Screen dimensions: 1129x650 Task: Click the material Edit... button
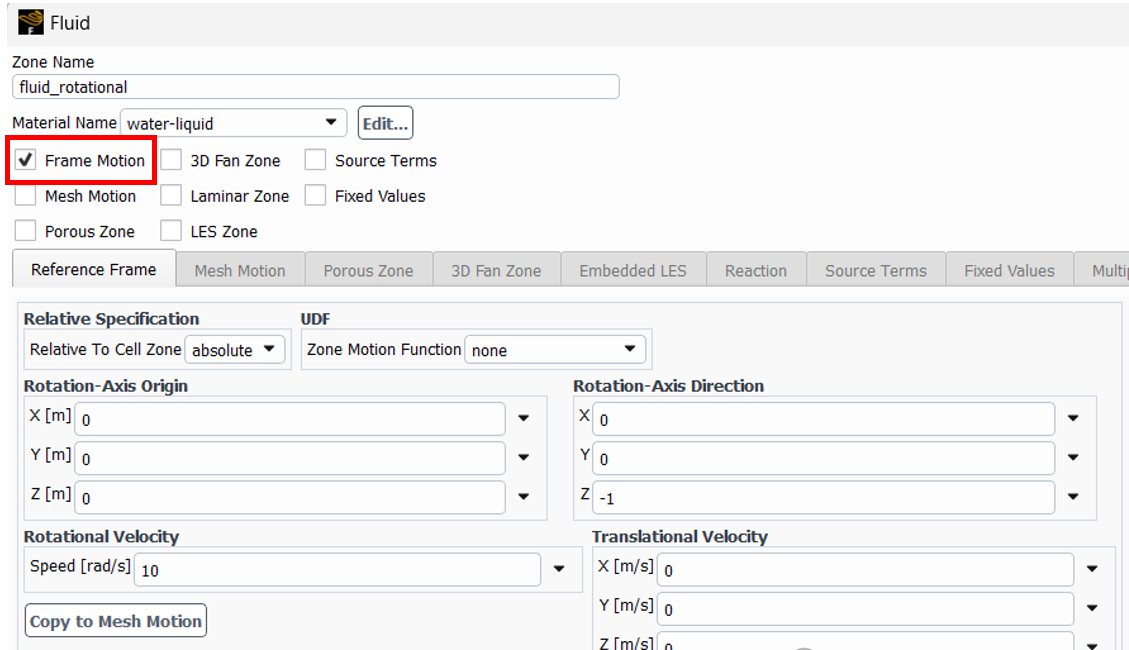coord(385,124)
